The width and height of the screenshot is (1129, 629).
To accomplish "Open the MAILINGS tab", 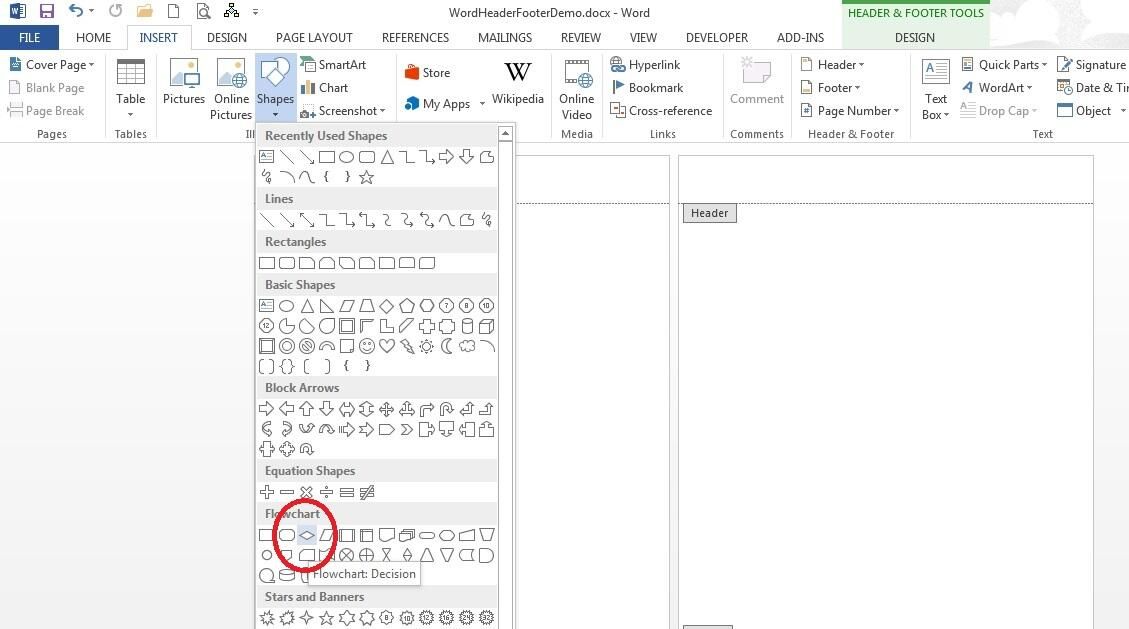I will point(504,37).
